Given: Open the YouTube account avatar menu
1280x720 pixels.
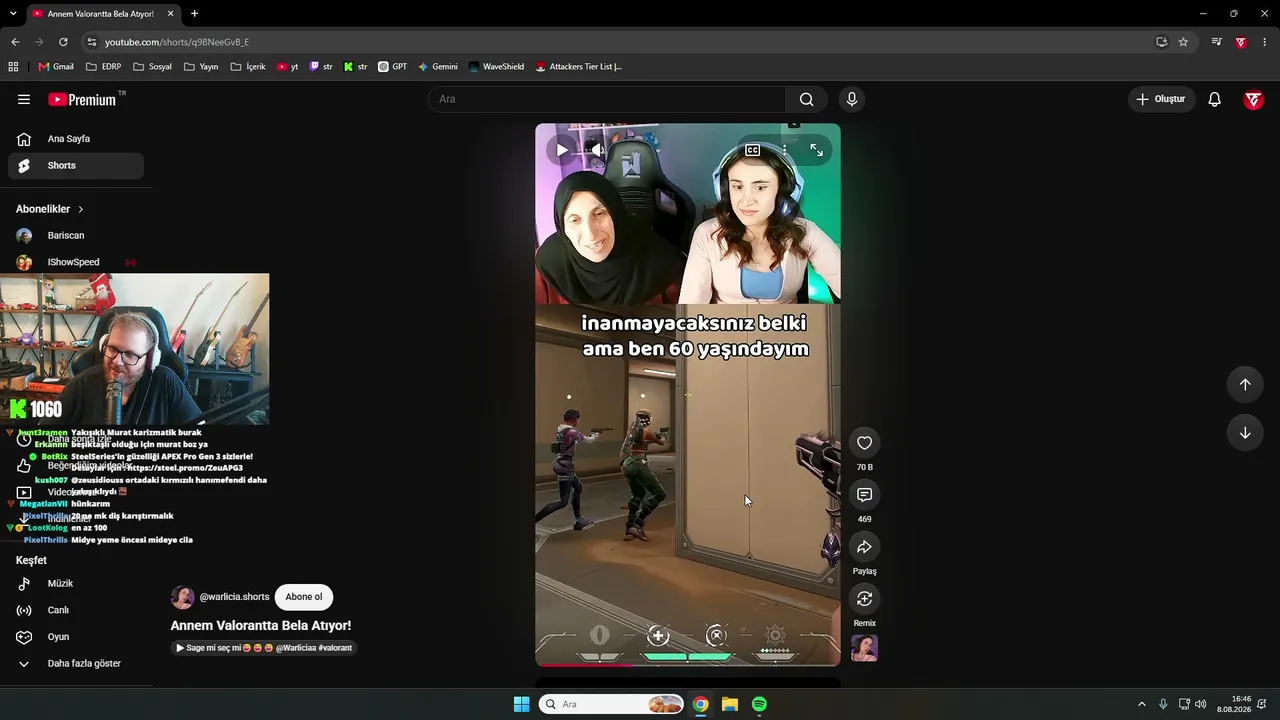Looking at the screenshot, I should point(1253,99).
